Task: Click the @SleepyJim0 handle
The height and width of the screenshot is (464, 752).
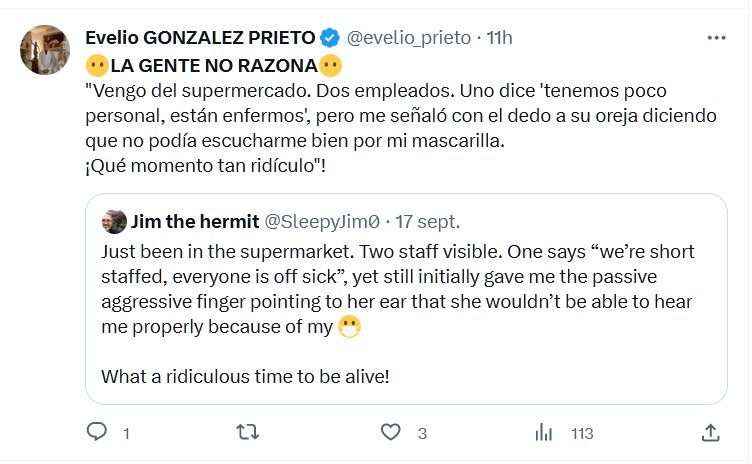Action: [320, 221]
